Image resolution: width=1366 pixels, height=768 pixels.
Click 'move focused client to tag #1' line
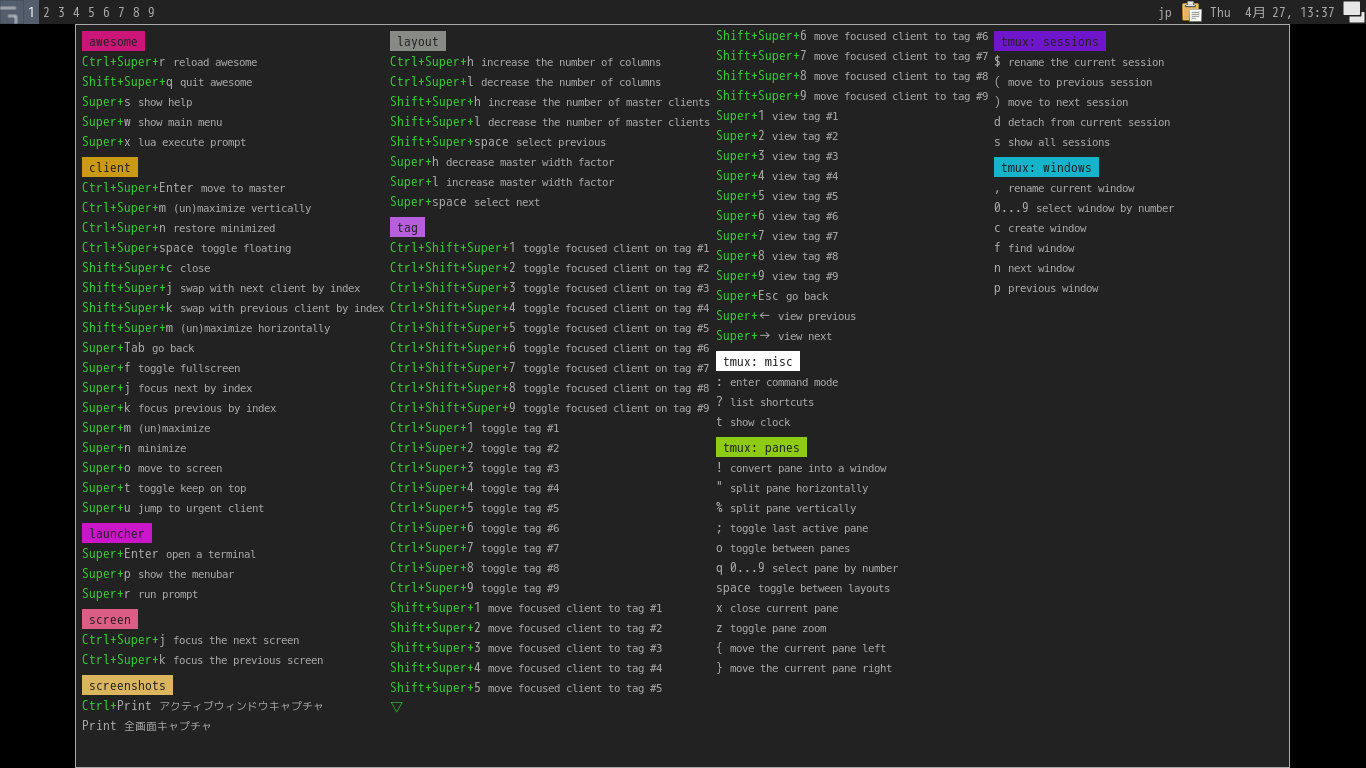tap(526, 608)
